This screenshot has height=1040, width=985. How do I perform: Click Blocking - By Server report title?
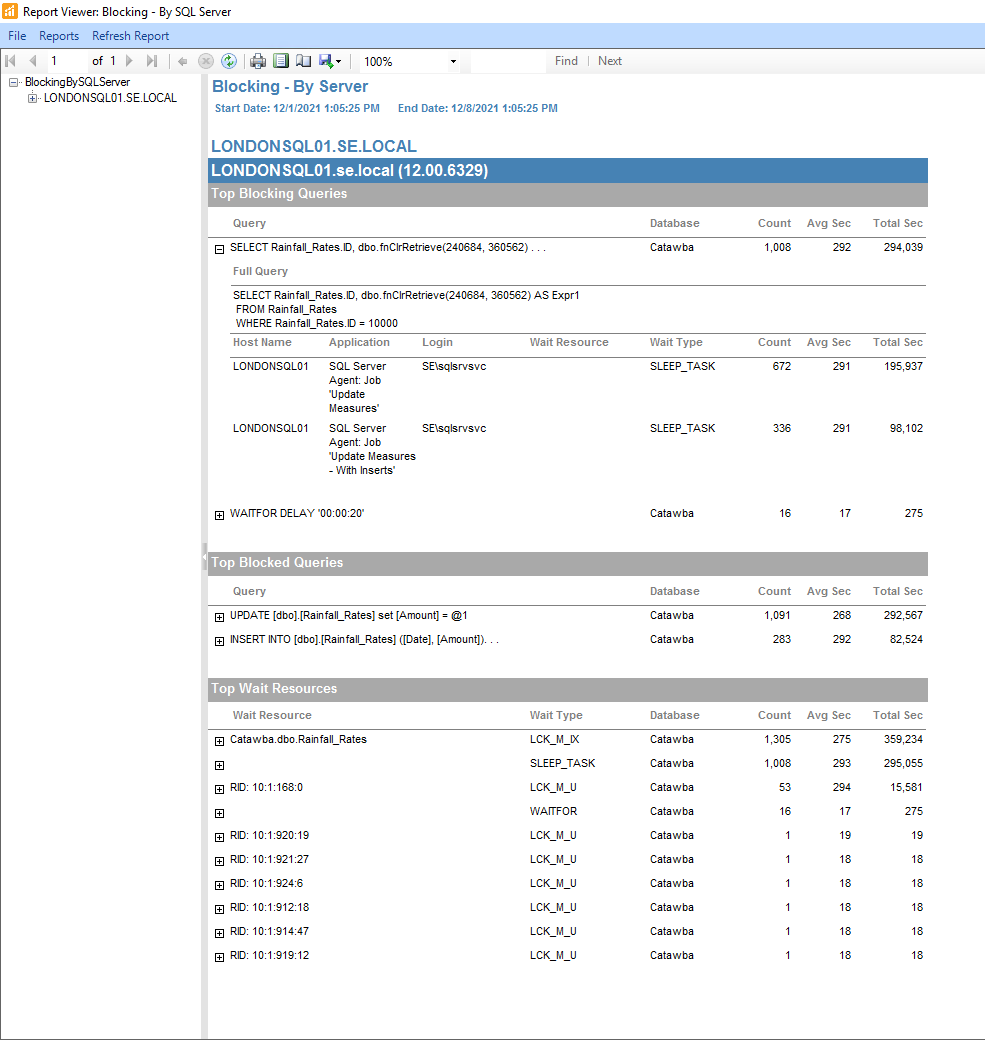tap(290, 87)
